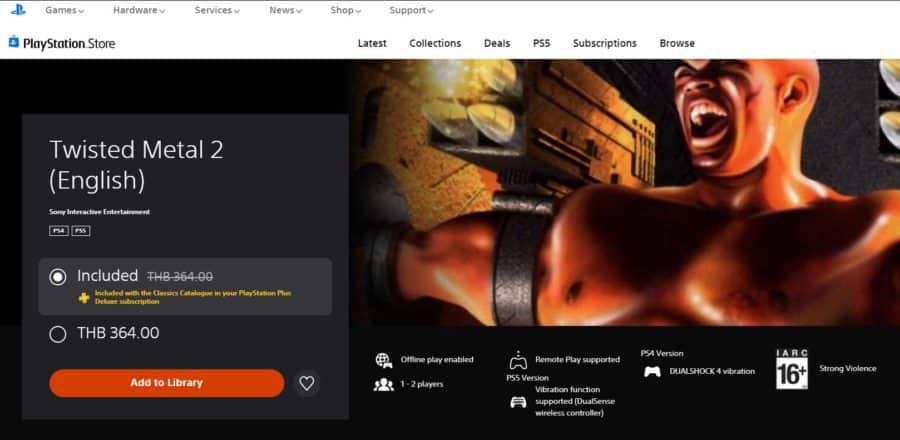Click the Sony Interactive Entertainment publisher text

tap(99, 212)
